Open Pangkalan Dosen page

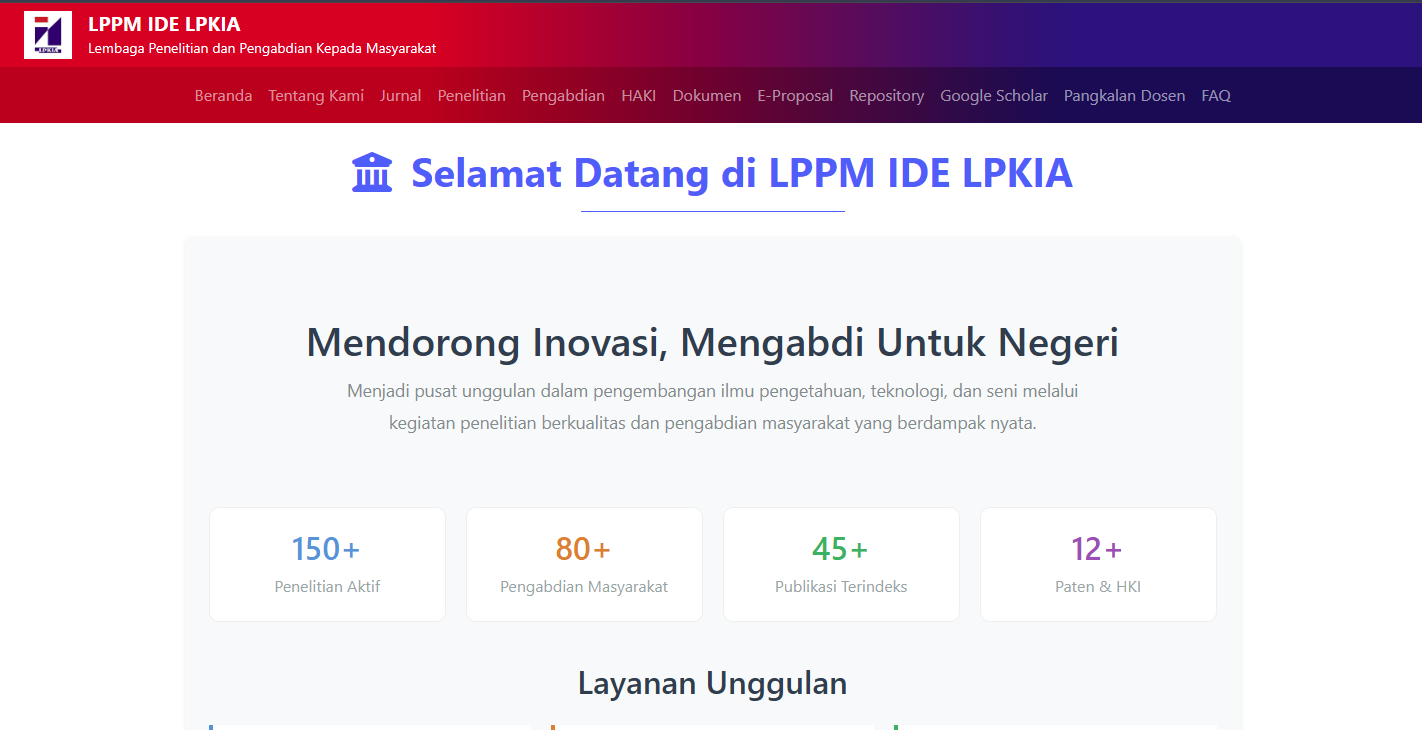(1124, 96)
